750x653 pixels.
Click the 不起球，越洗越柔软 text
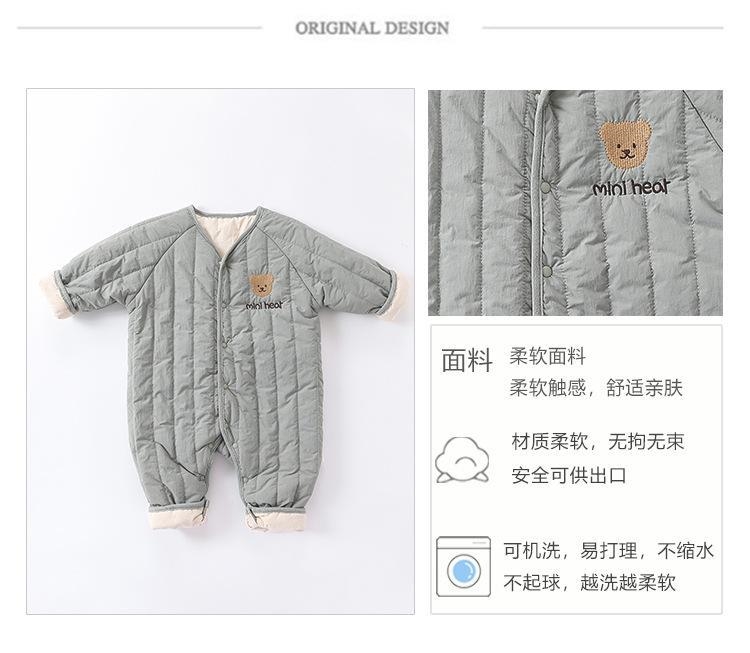click(x=589, y=583)
